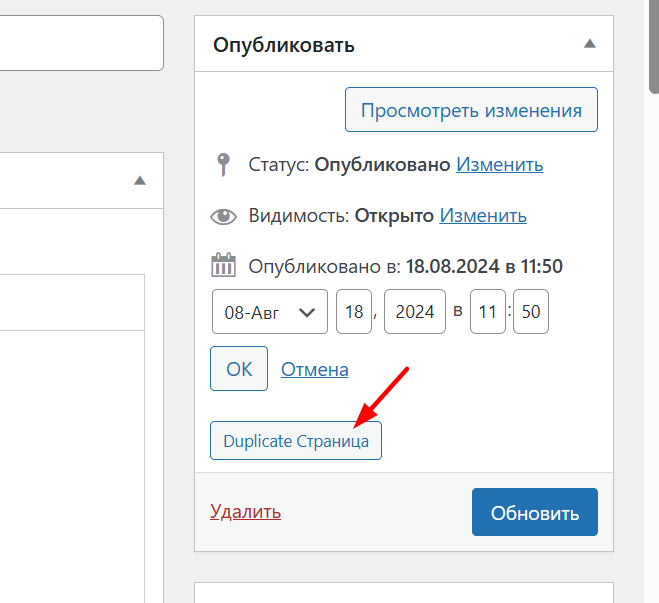Click into the title text field at top left

tap(80, 43)
